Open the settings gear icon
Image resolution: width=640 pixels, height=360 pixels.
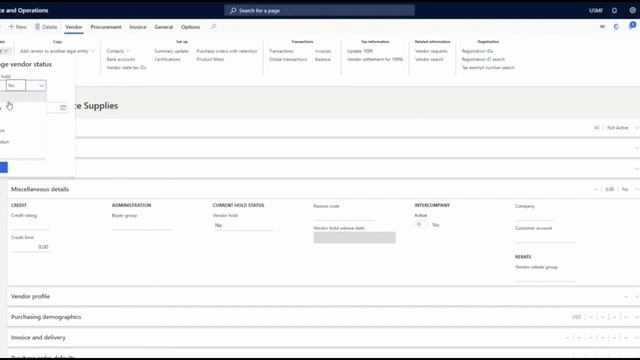pyautogui.click(x=632, y=10)
